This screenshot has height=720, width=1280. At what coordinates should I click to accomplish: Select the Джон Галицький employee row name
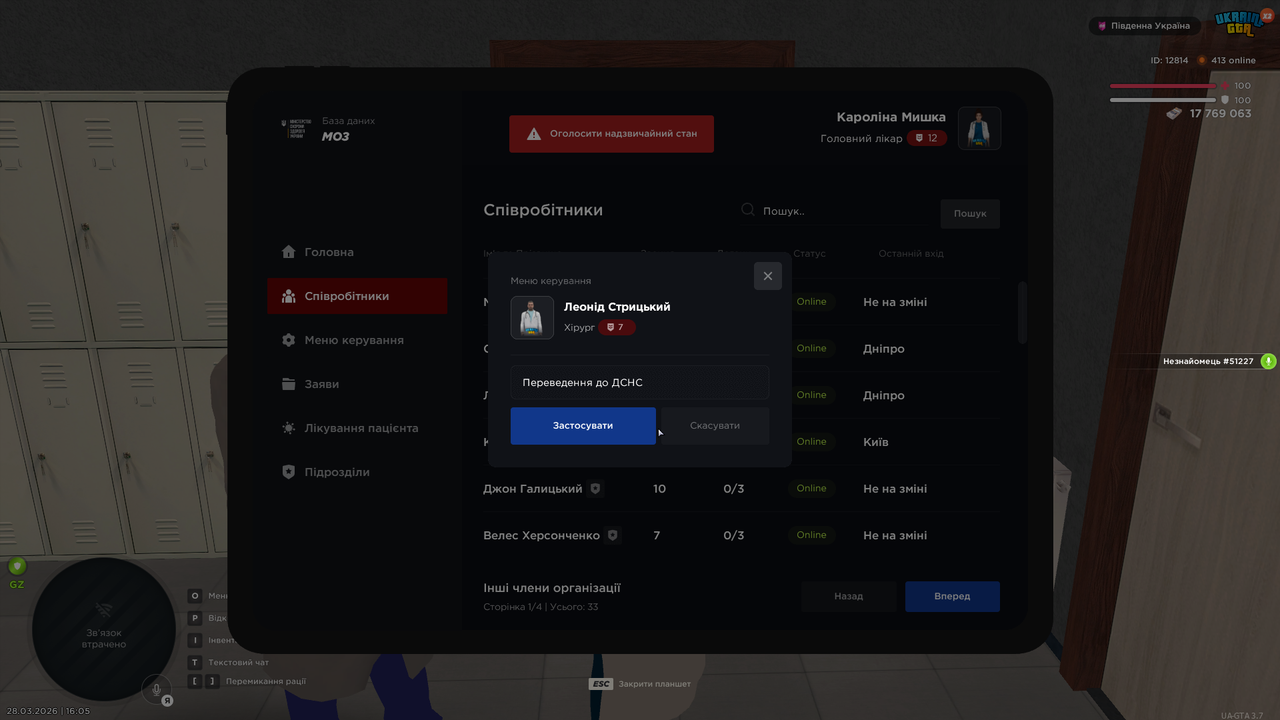(533, 489)
